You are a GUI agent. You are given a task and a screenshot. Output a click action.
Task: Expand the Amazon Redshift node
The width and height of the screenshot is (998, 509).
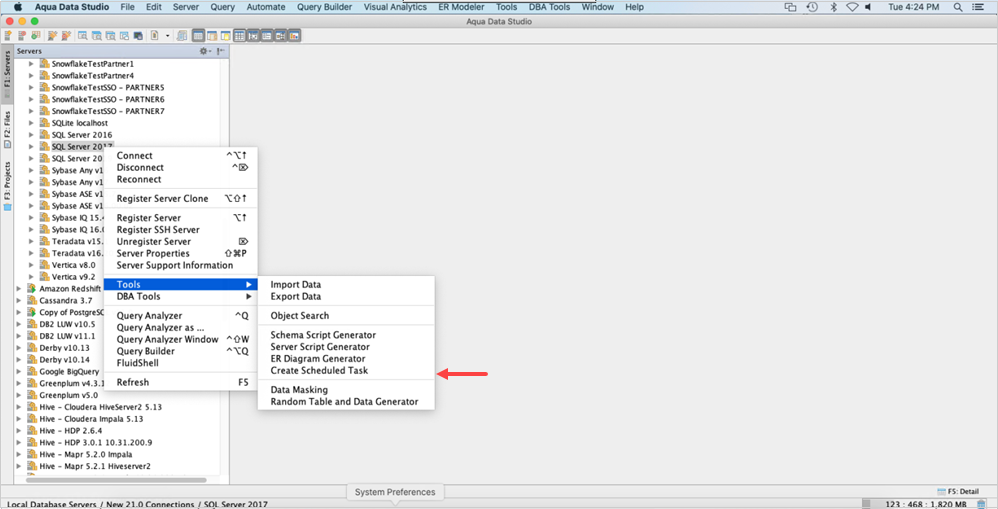coord(19,289)
